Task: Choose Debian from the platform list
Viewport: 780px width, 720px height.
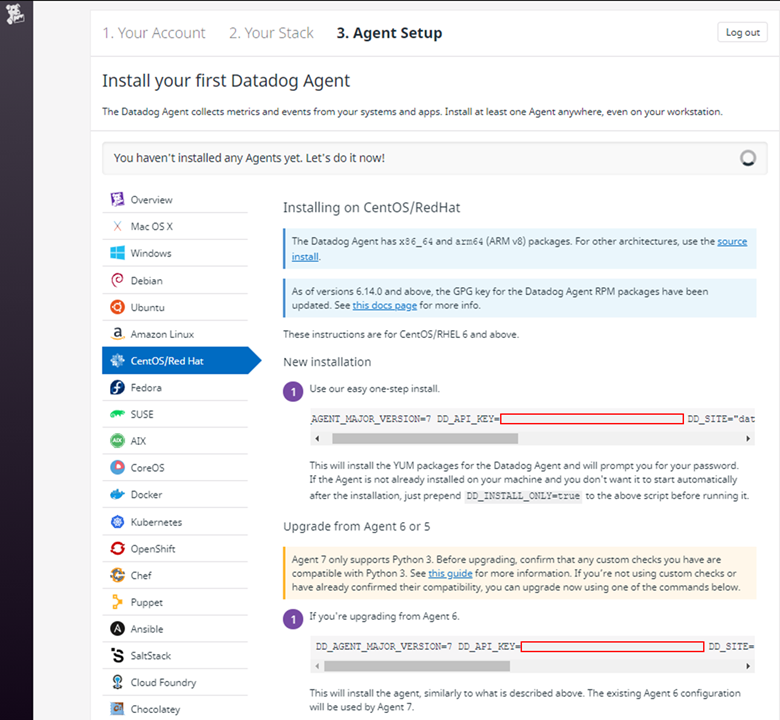Action: point(175,281)
